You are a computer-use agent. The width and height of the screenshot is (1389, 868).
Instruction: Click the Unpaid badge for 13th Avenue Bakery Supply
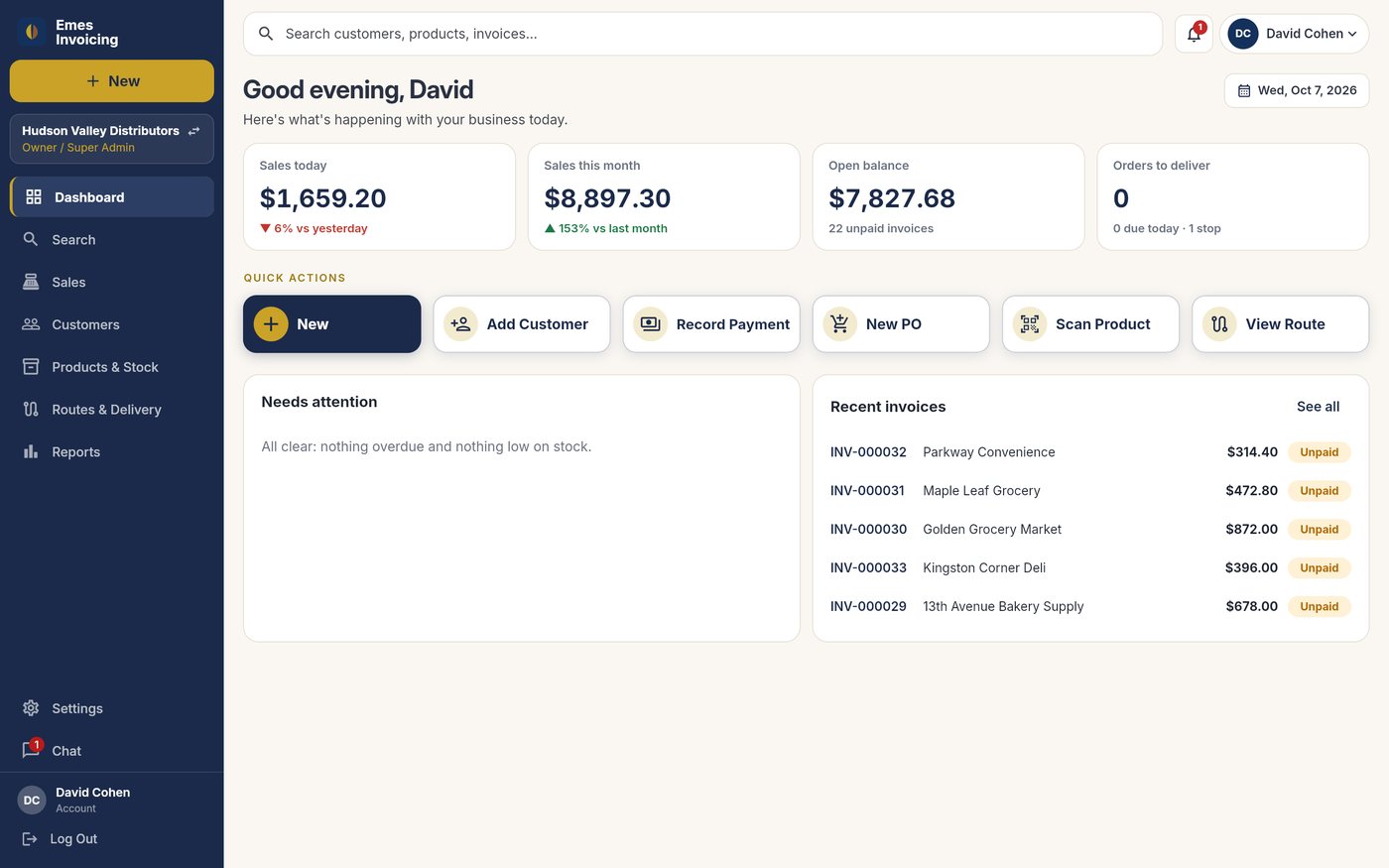coord(1319,606)
